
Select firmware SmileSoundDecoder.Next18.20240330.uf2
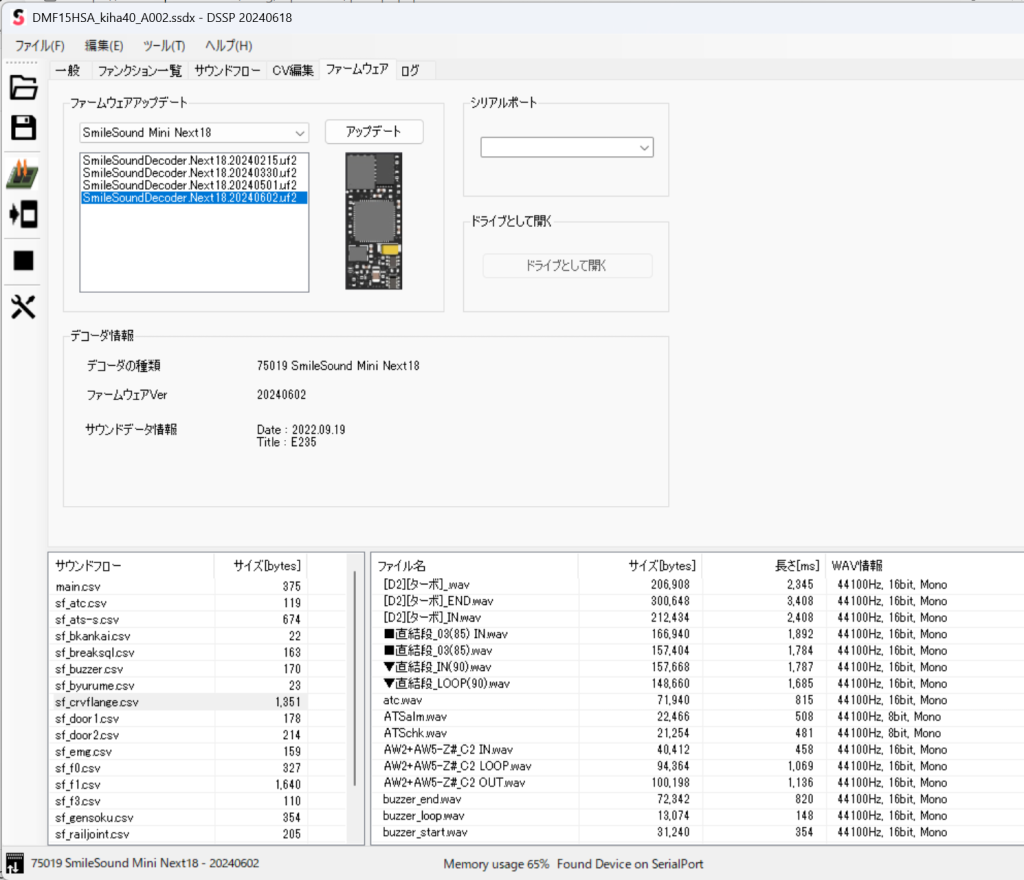coord(189,172)
